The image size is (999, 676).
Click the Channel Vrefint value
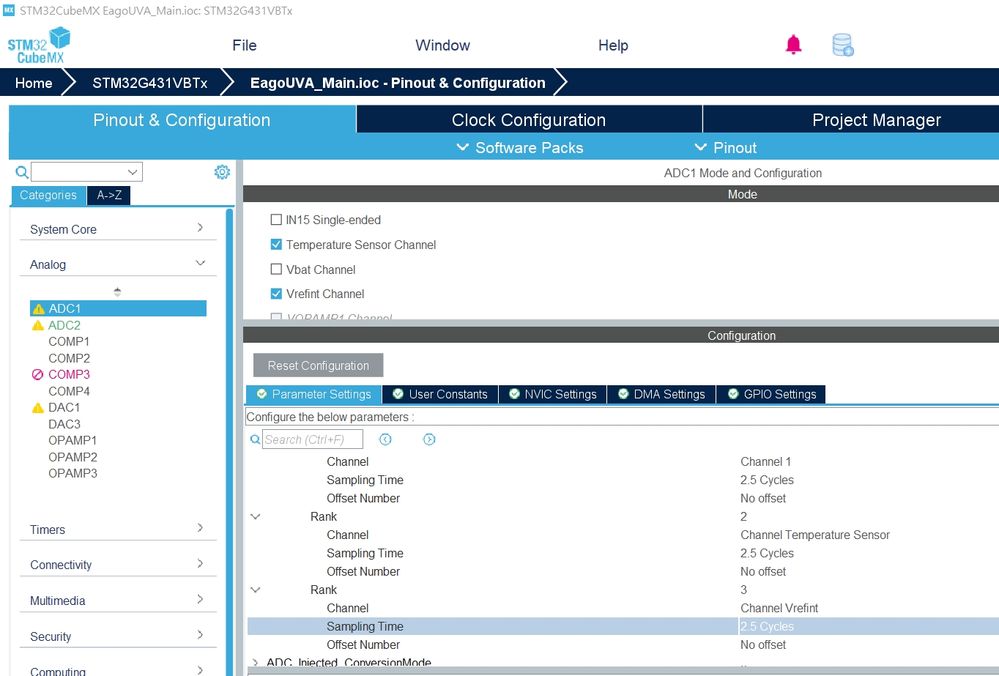pos(779,608)
